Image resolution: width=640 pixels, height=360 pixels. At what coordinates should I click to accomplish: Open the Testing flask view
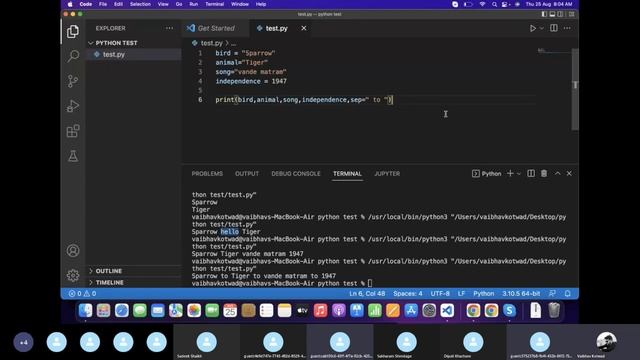click(73, 156)
